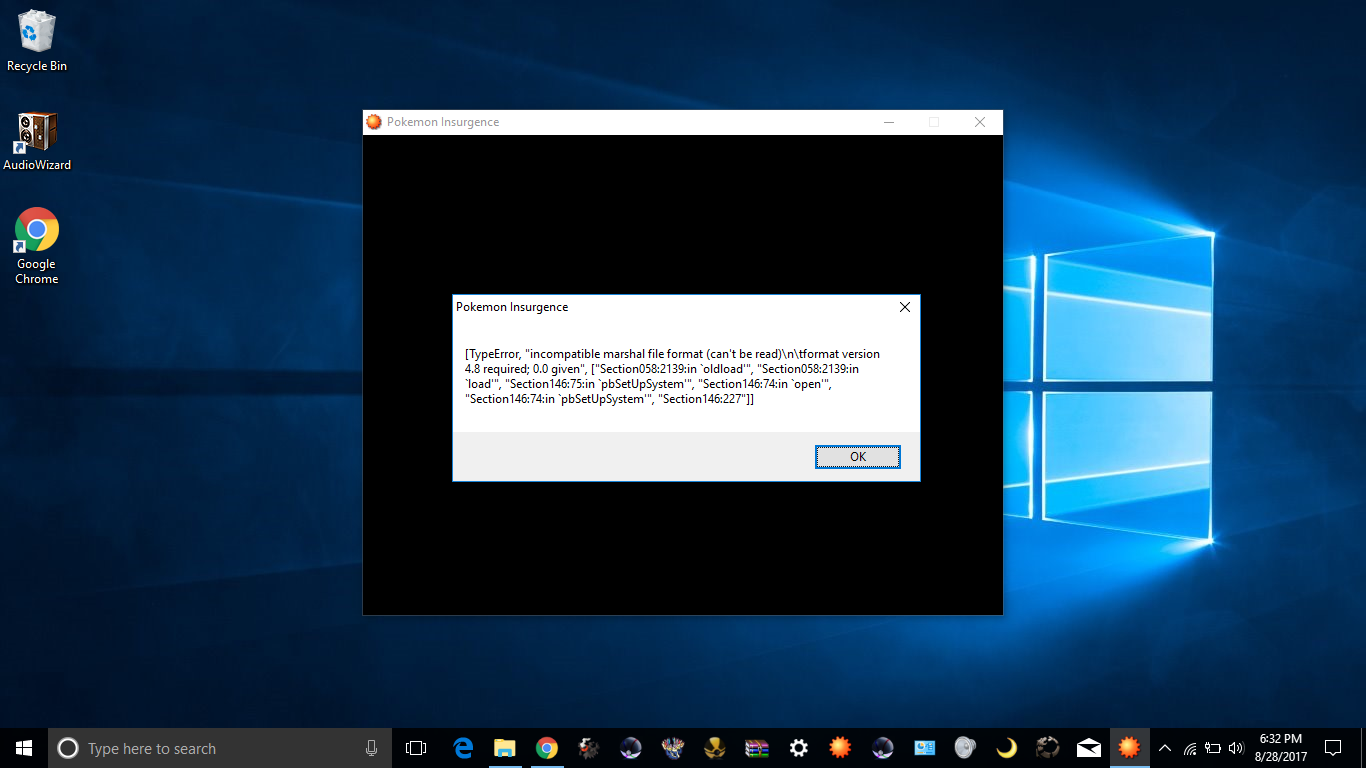Launch Microsoft Edge from taskbar
The image size is (1366, 768).
[x=463, y=748]
